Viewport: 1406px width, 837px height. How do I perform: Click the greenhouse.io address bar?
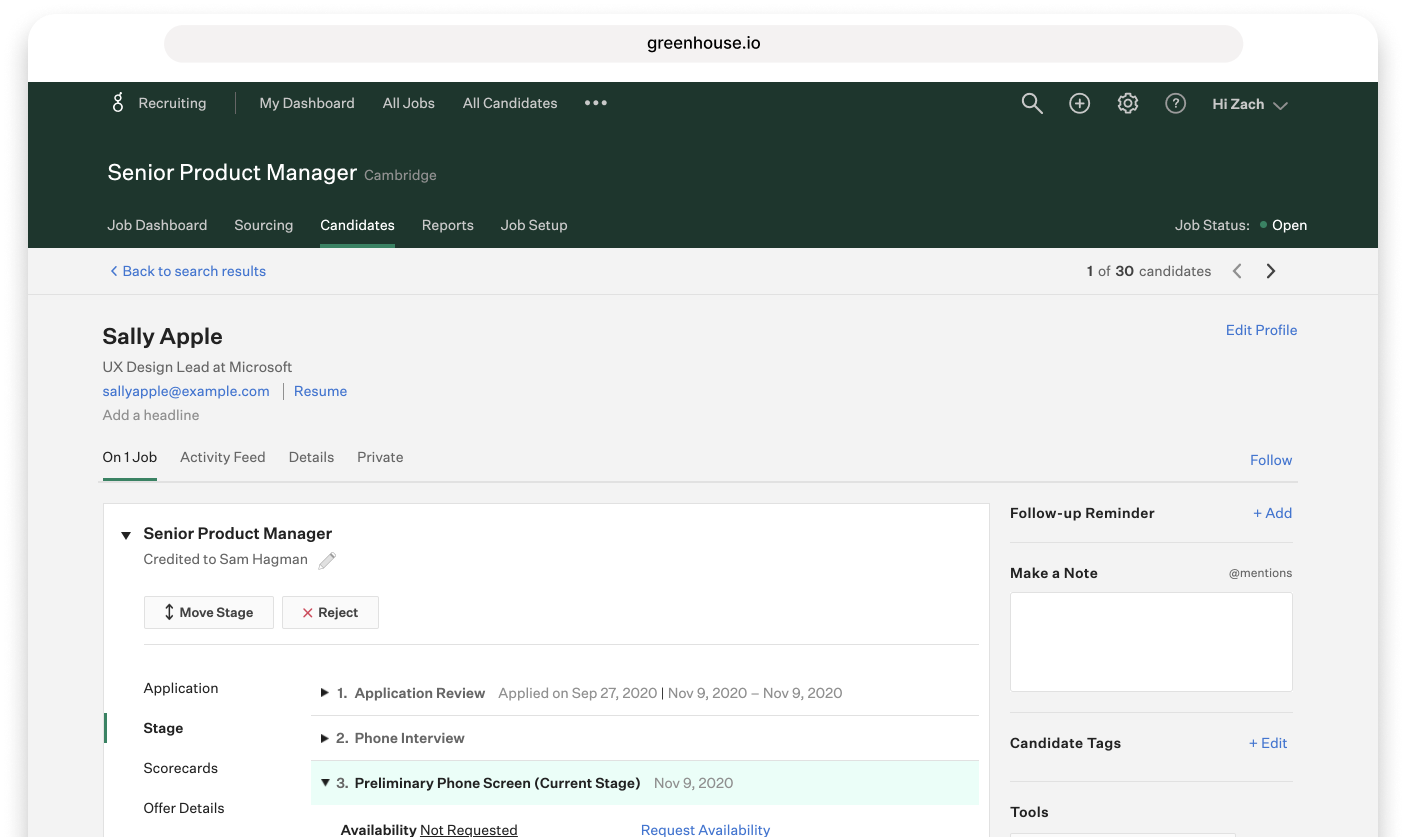point(703,43)
